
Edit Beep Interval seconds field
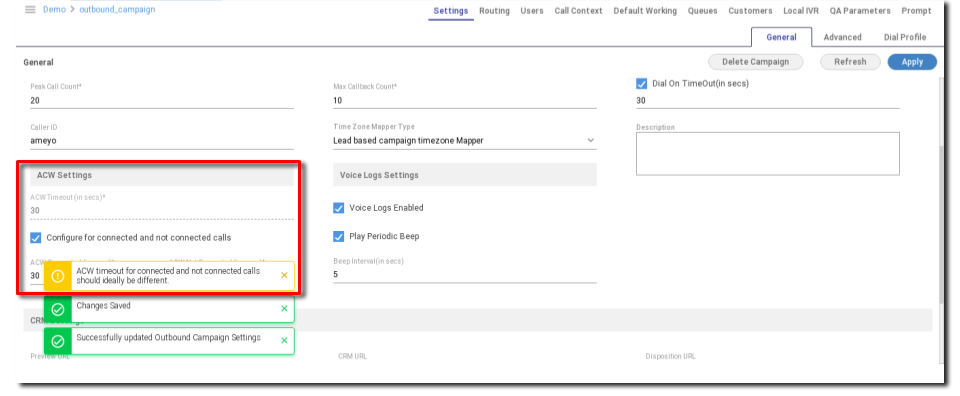pos(465,275)
